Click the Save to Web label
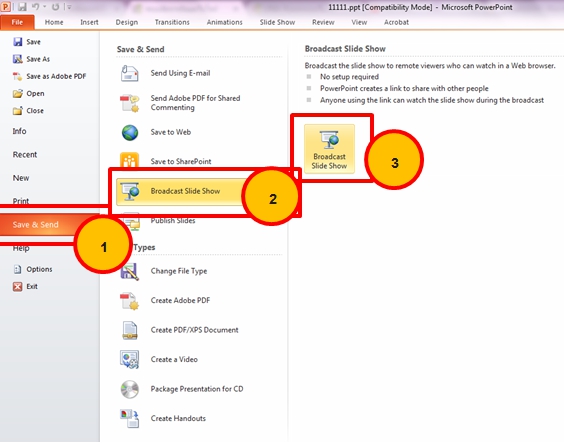 pos(170,132)
